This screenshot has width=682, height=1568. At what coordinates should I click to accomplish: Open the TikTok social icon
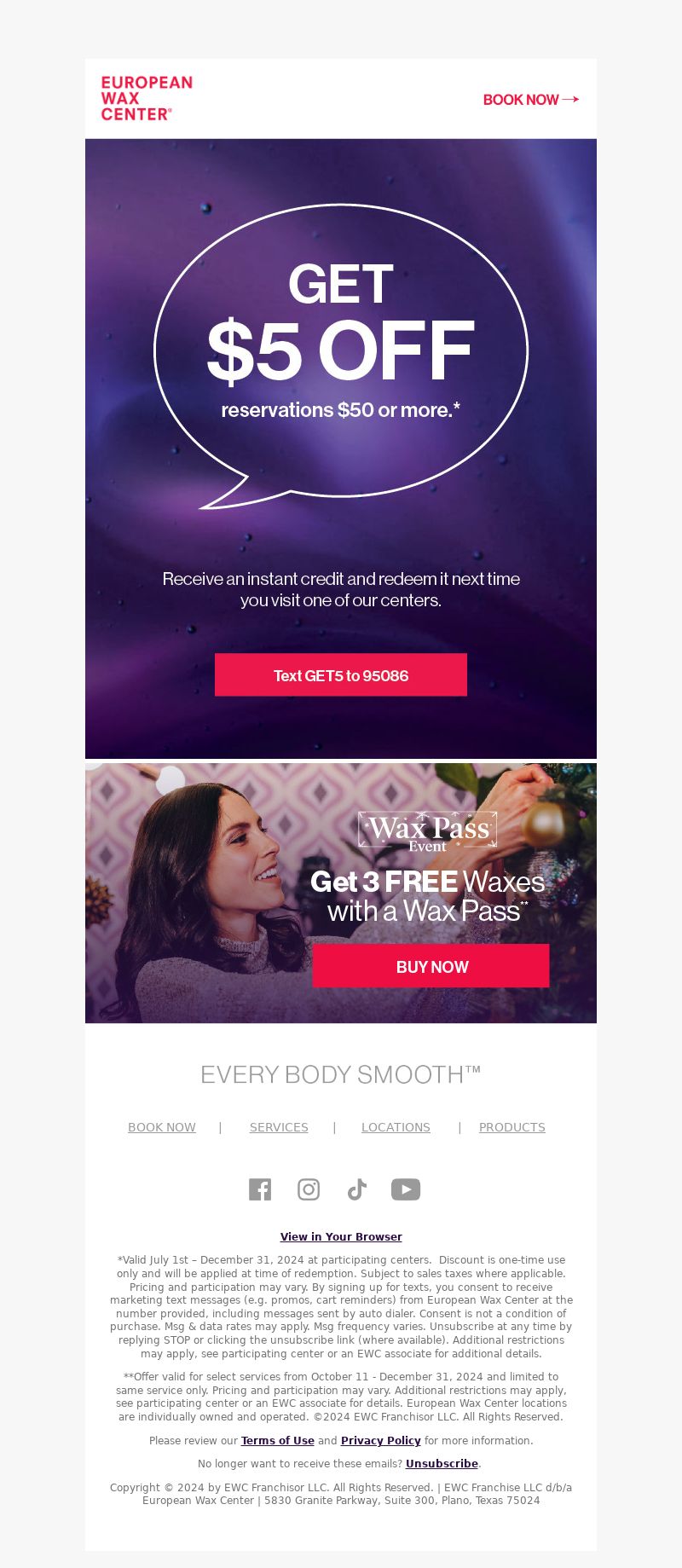pos(357,1189)
